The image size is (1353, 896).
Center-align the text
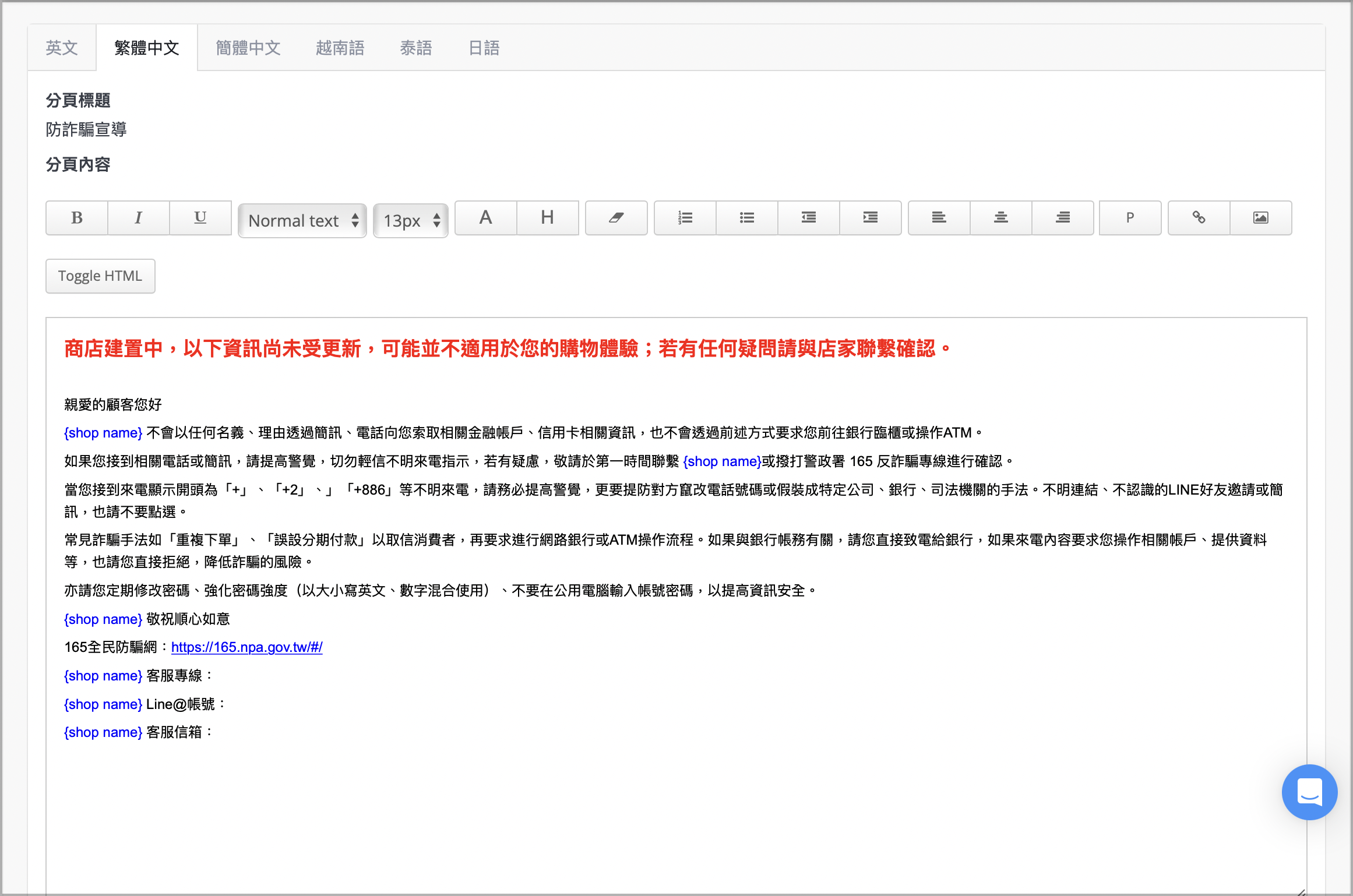coord(1001,218)
